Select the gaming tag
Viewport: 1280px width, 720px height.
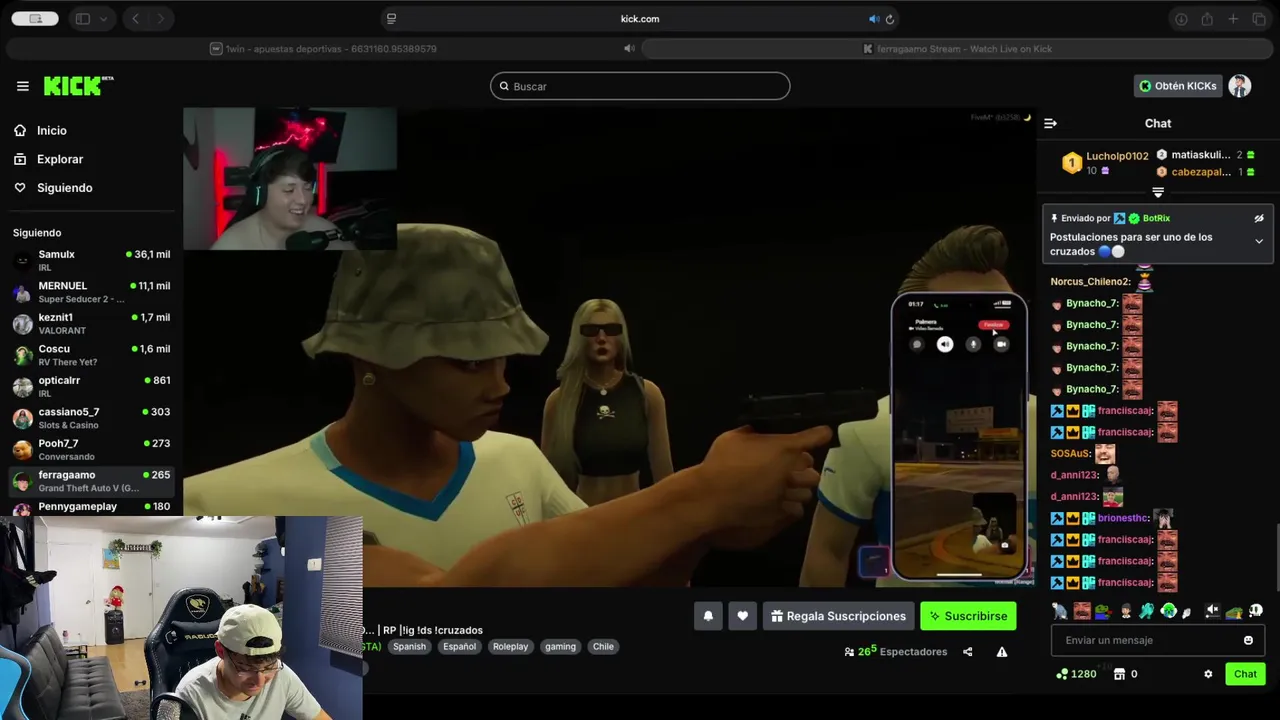pyautogui.click(x=560, y=647)
